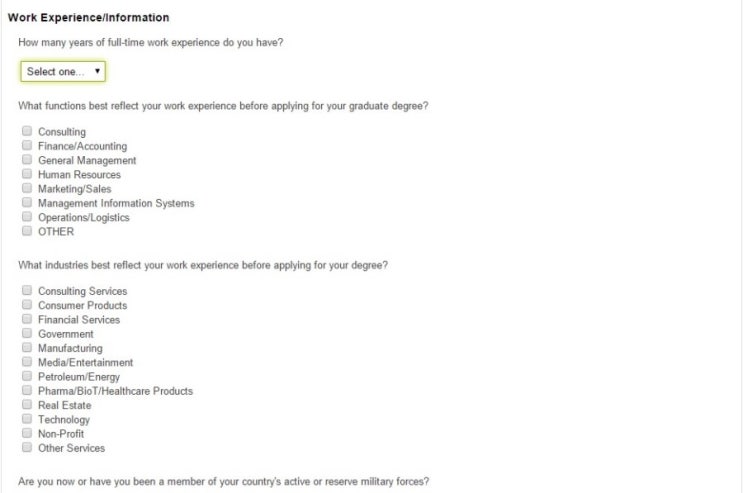The width and height of the screenshot is (743, 493).
Task: Enable the Human Resources option
Action: point(27,174)
